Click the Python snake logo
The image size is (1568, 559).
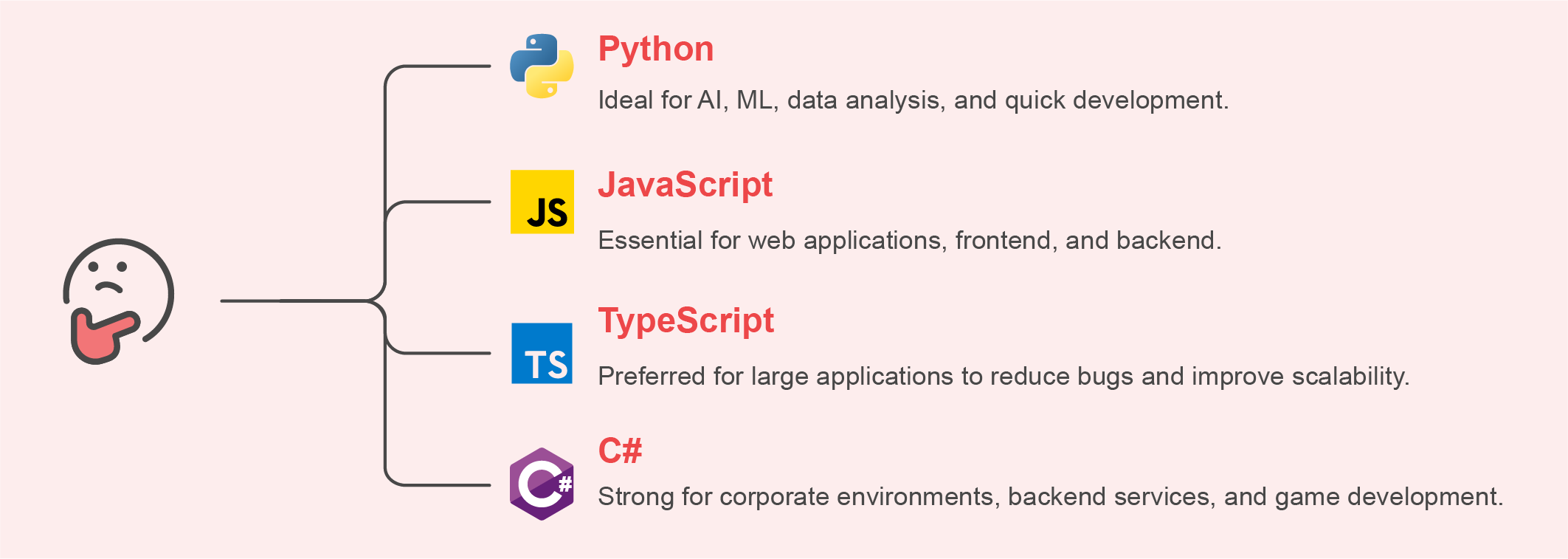point(542,66)
